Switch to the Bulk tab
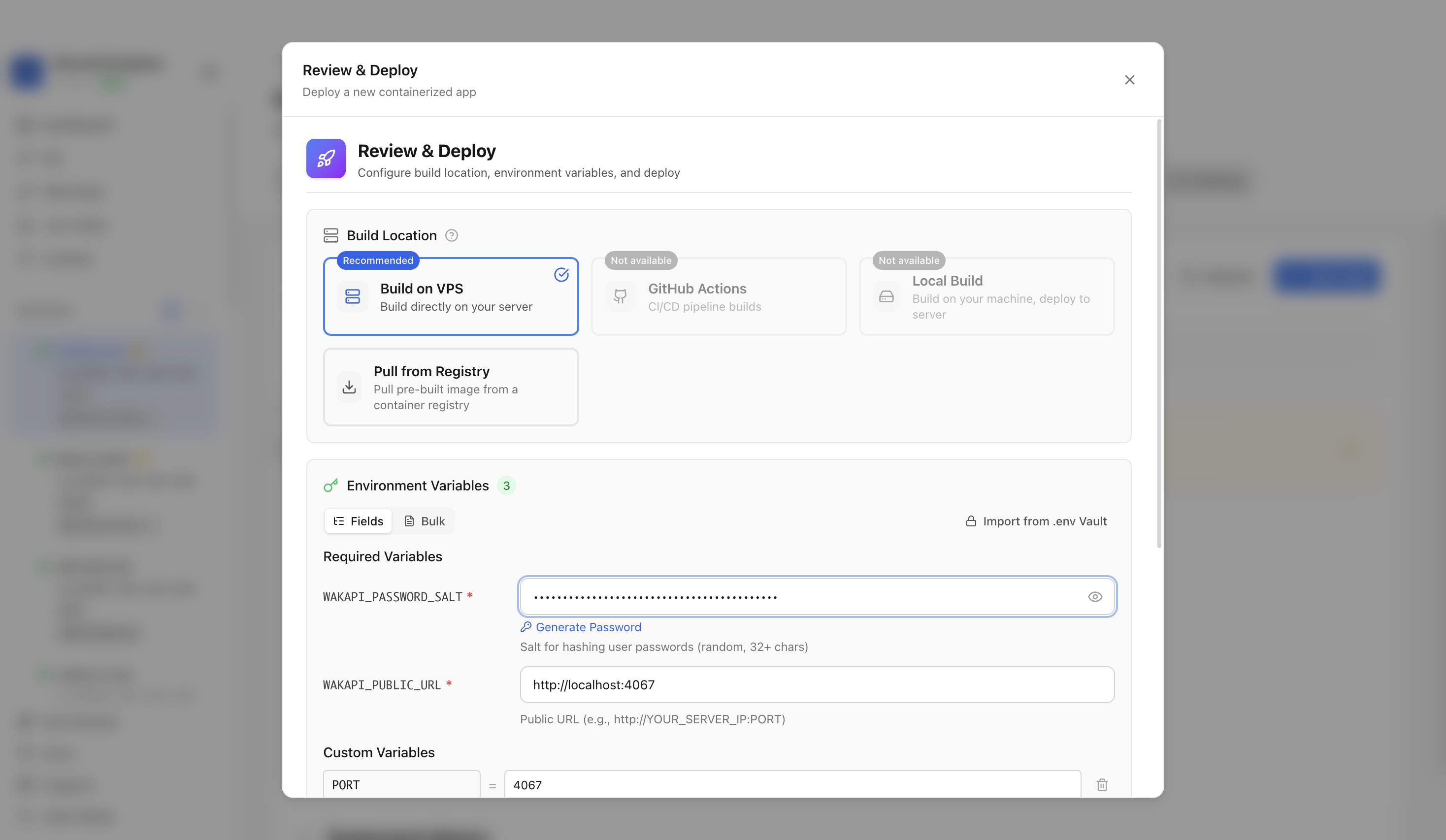This screenshot has width=1446, height=840. coord(425,521)
